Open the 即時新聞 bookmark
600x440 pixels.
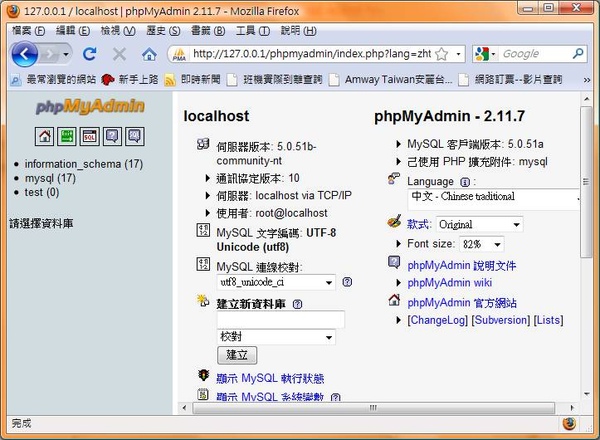coord(192,80)
